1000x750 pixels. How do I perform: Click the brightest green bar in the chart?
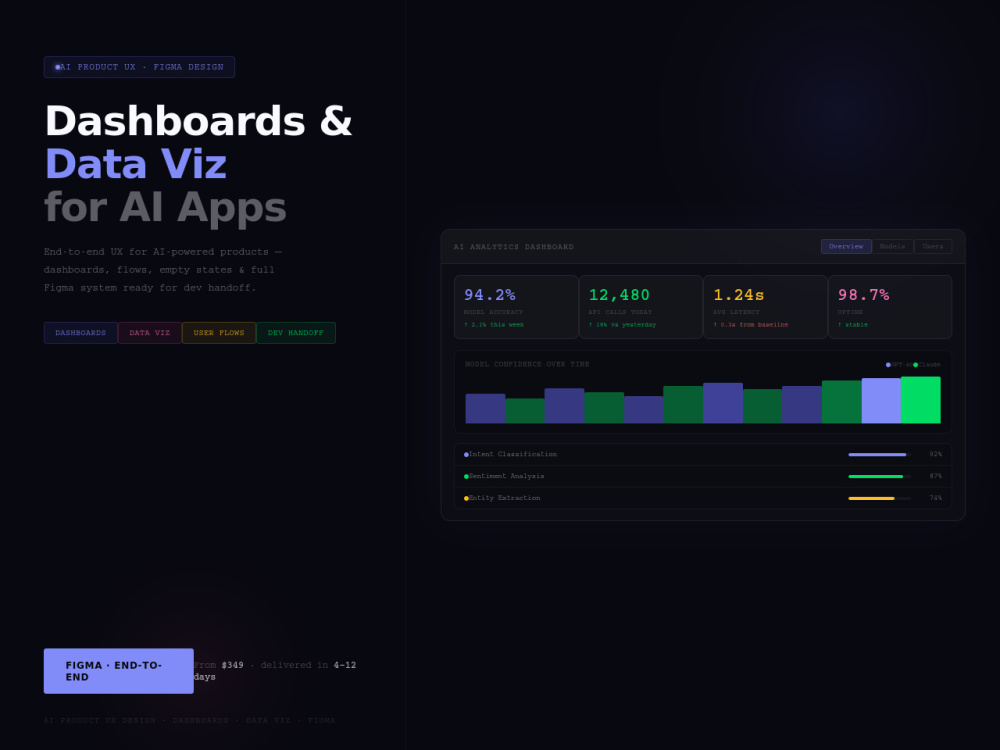pos(921,400)
